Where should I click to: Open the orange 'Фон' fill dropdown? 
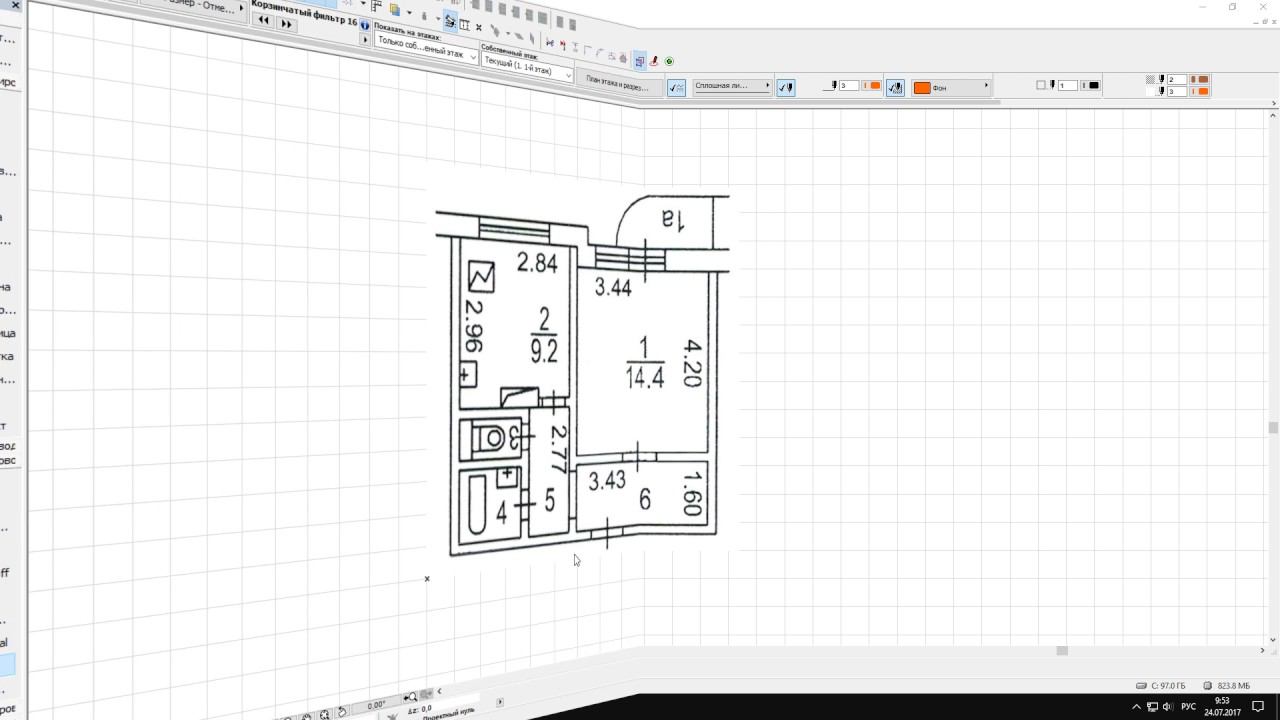pos(951,88)
